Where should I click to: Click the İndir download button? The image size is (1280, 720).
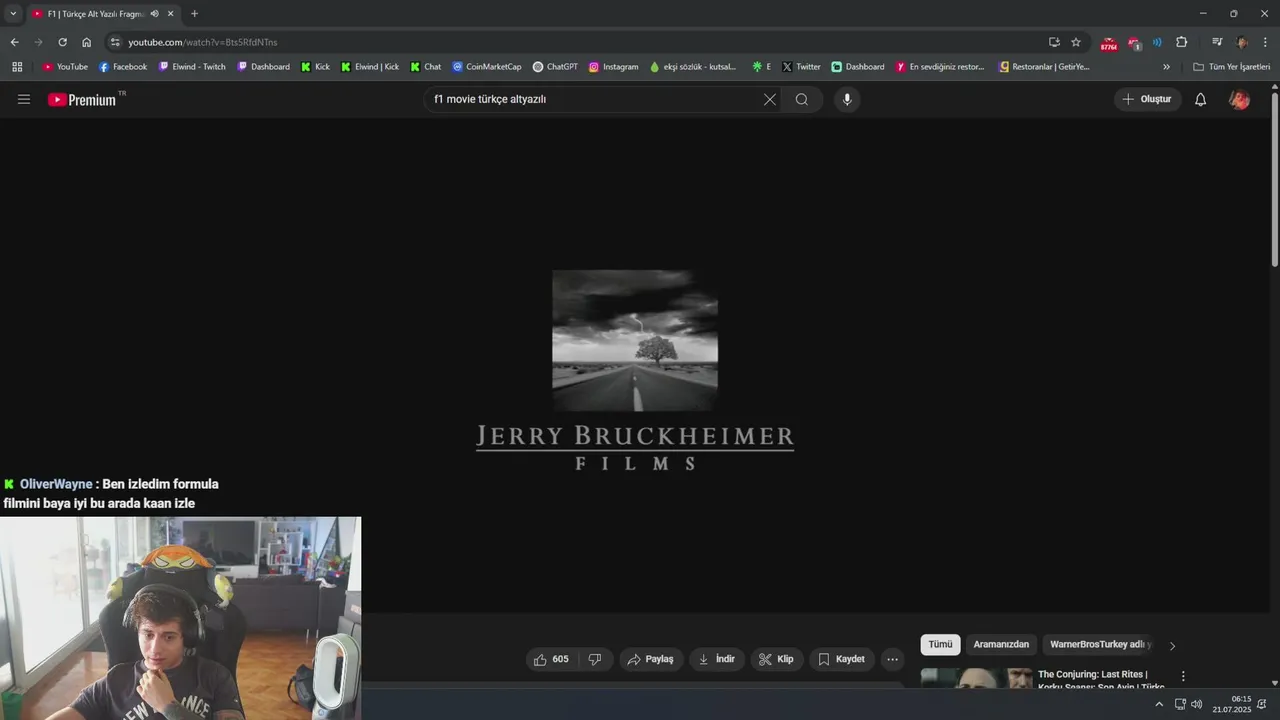click(x=717, y=659)
